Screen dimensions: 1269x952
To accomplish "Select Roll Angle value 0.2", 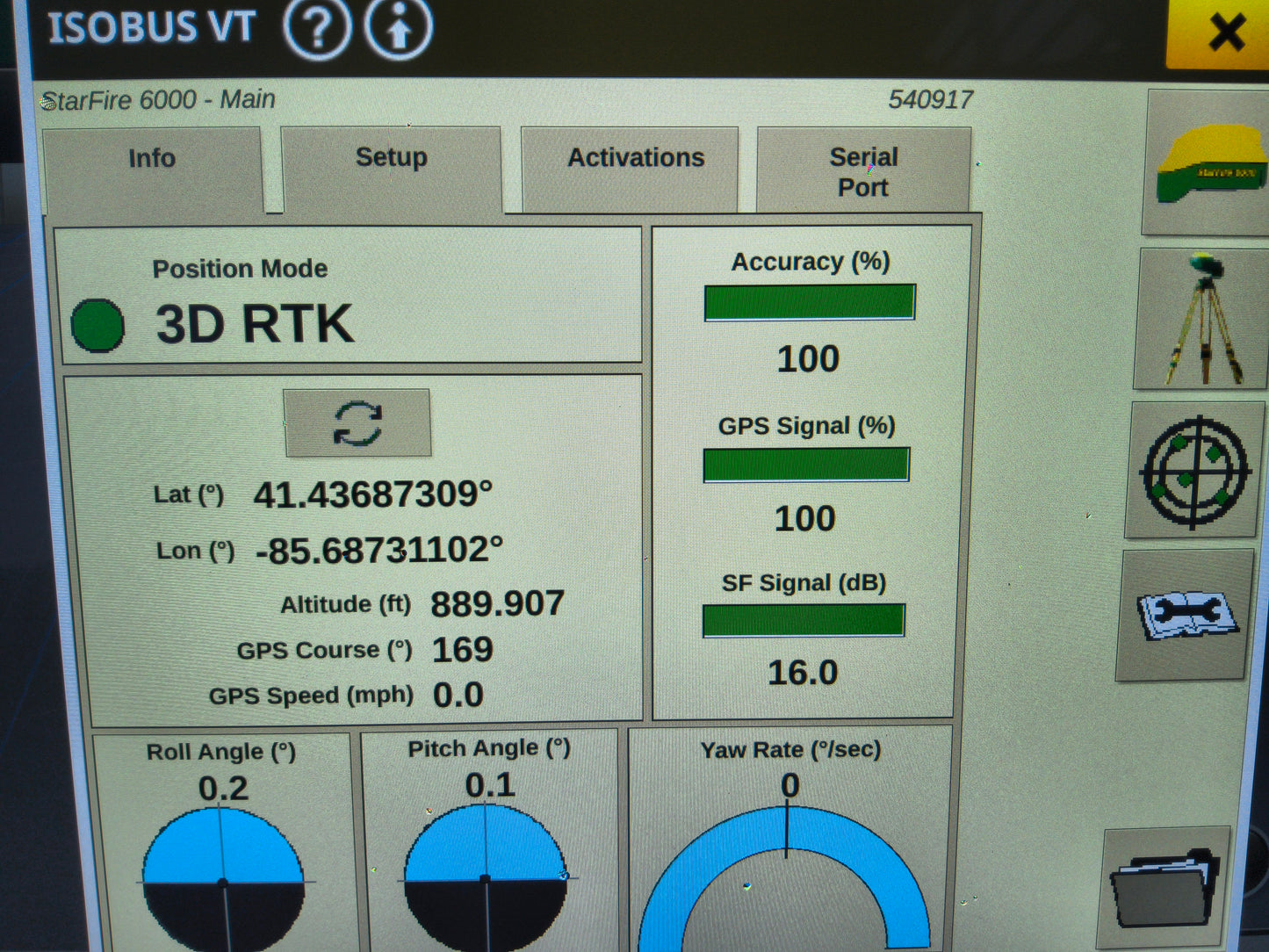I will (223, 788).
